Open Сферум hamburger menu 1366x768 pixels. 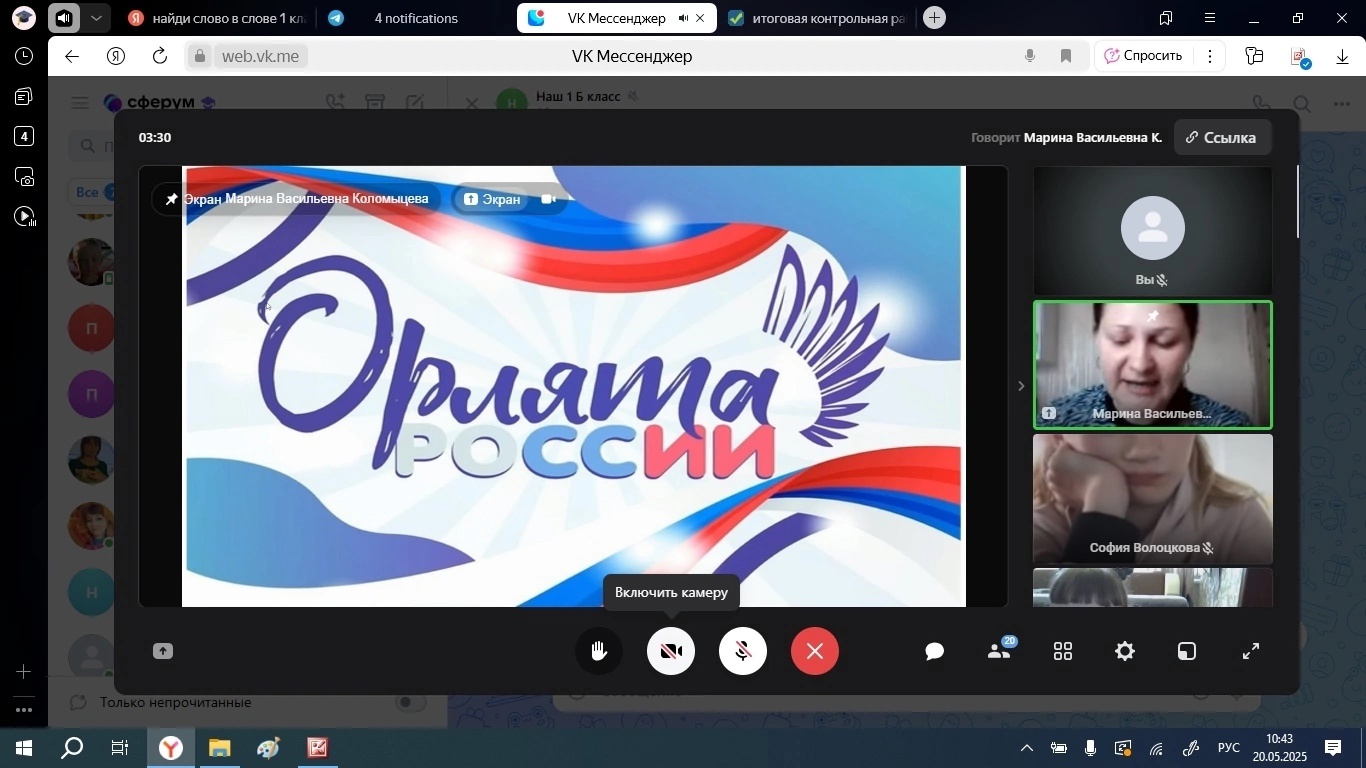coord(80,103)
